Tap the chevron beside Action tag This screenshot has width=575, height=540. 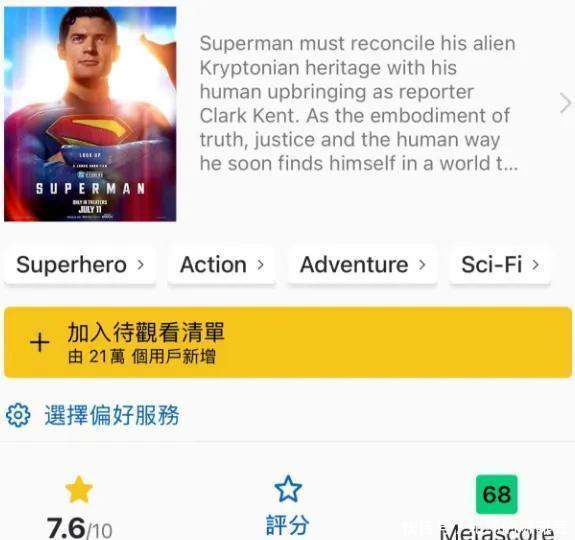pyautogui.click(x=260, y=264)
